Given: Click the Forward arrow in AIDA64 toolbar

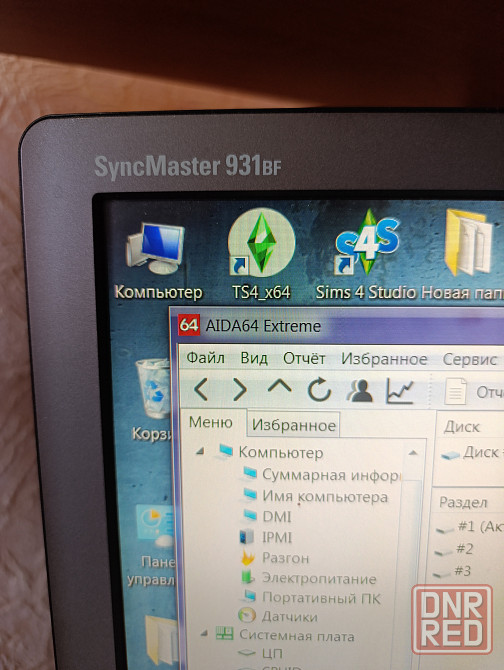Looking at the screenshot, I should pyautogui.click(x=240, y=389).
